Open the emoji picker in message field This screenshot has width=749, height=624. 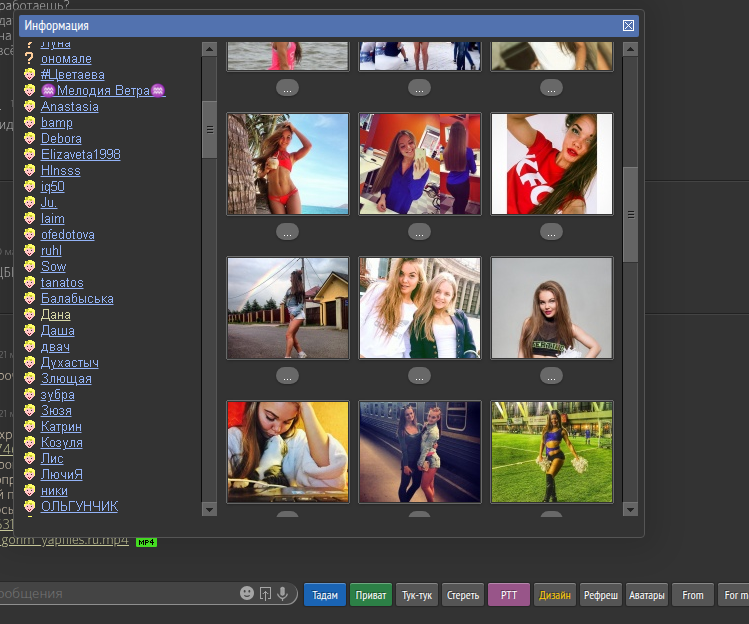(247, 594)
